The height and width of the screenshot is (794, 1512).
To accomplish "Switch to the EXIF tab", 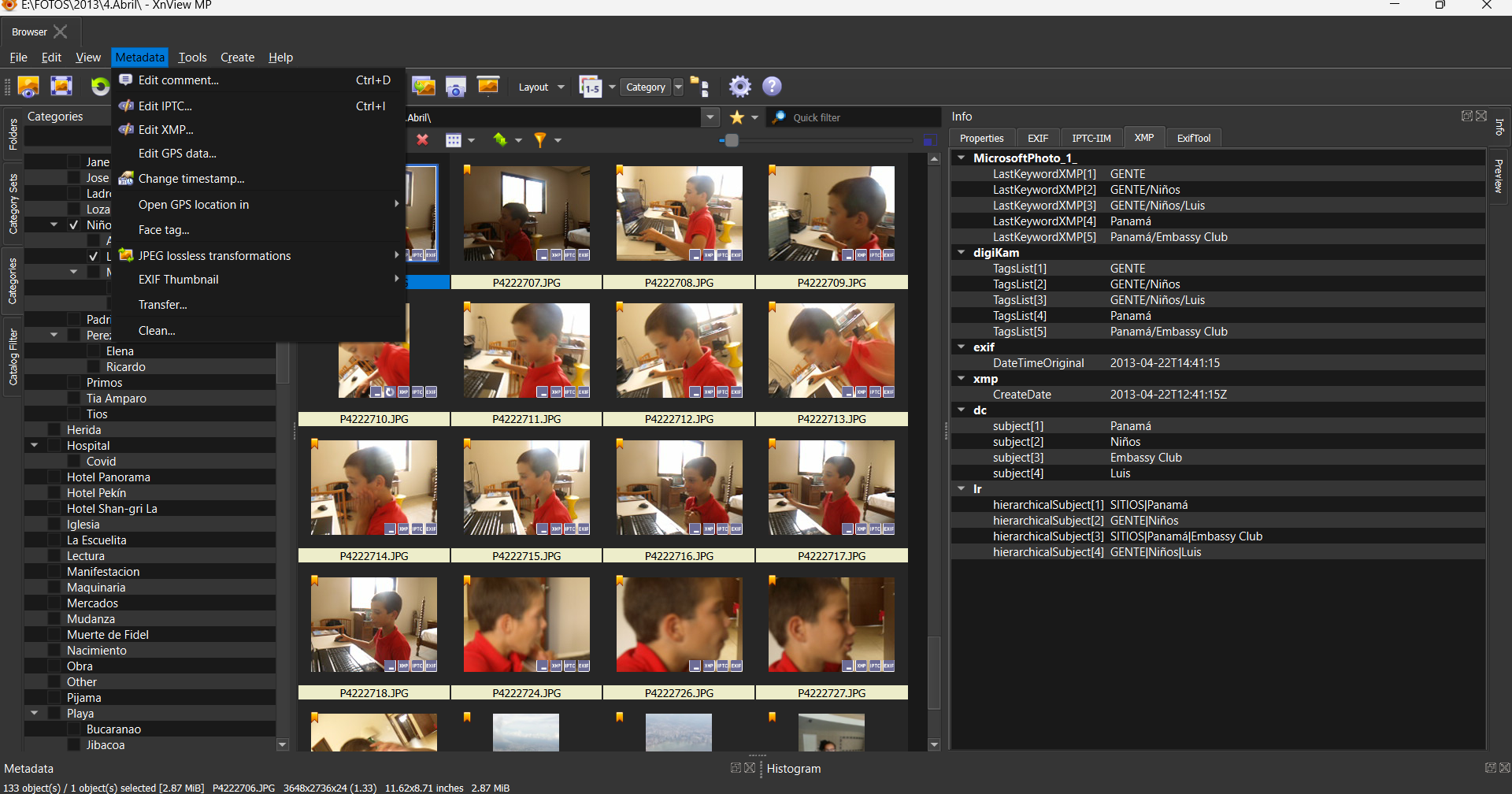I will point(1038,138).
